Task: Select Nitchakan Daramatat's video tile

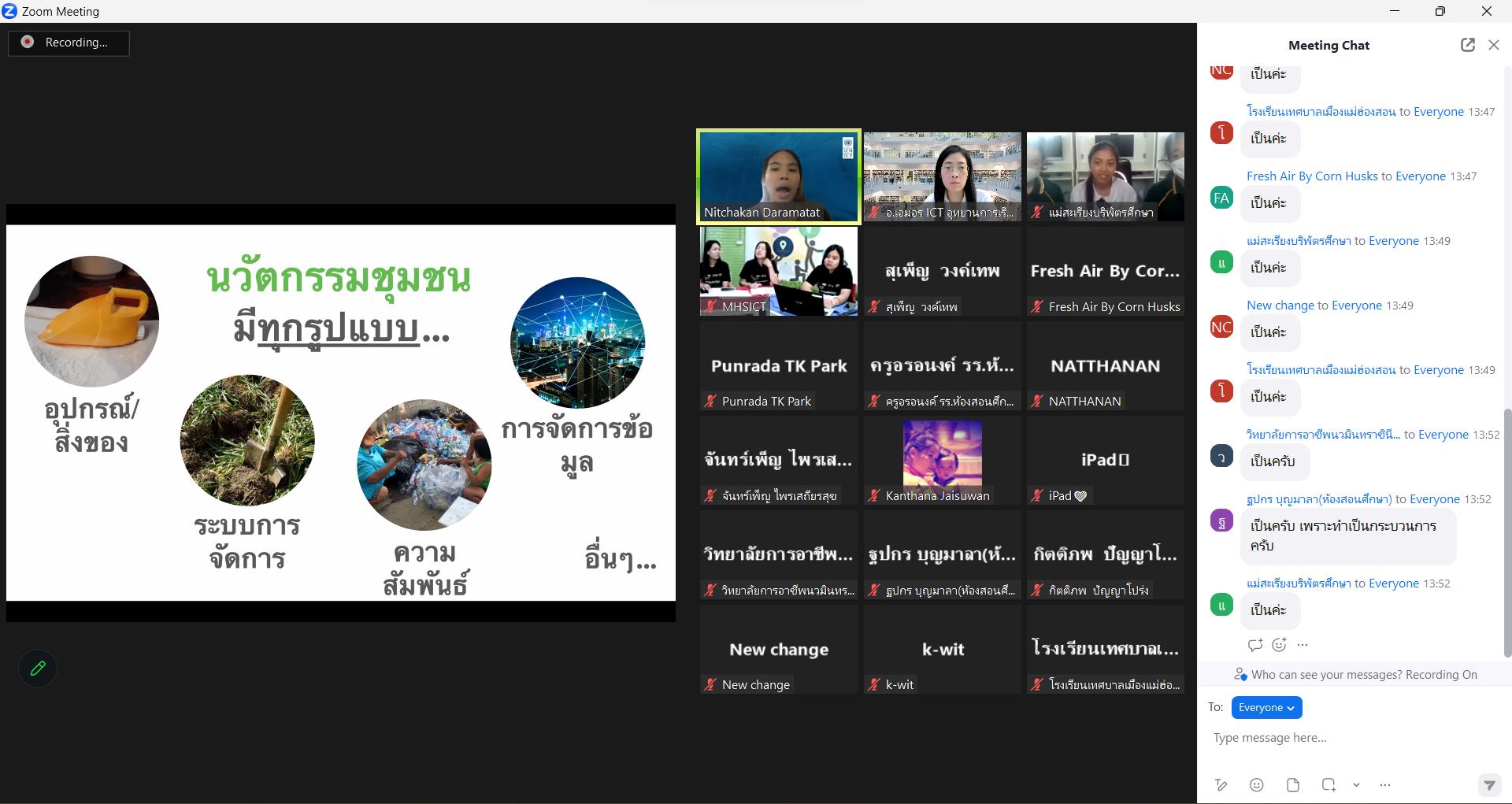Action: point(778,176)
